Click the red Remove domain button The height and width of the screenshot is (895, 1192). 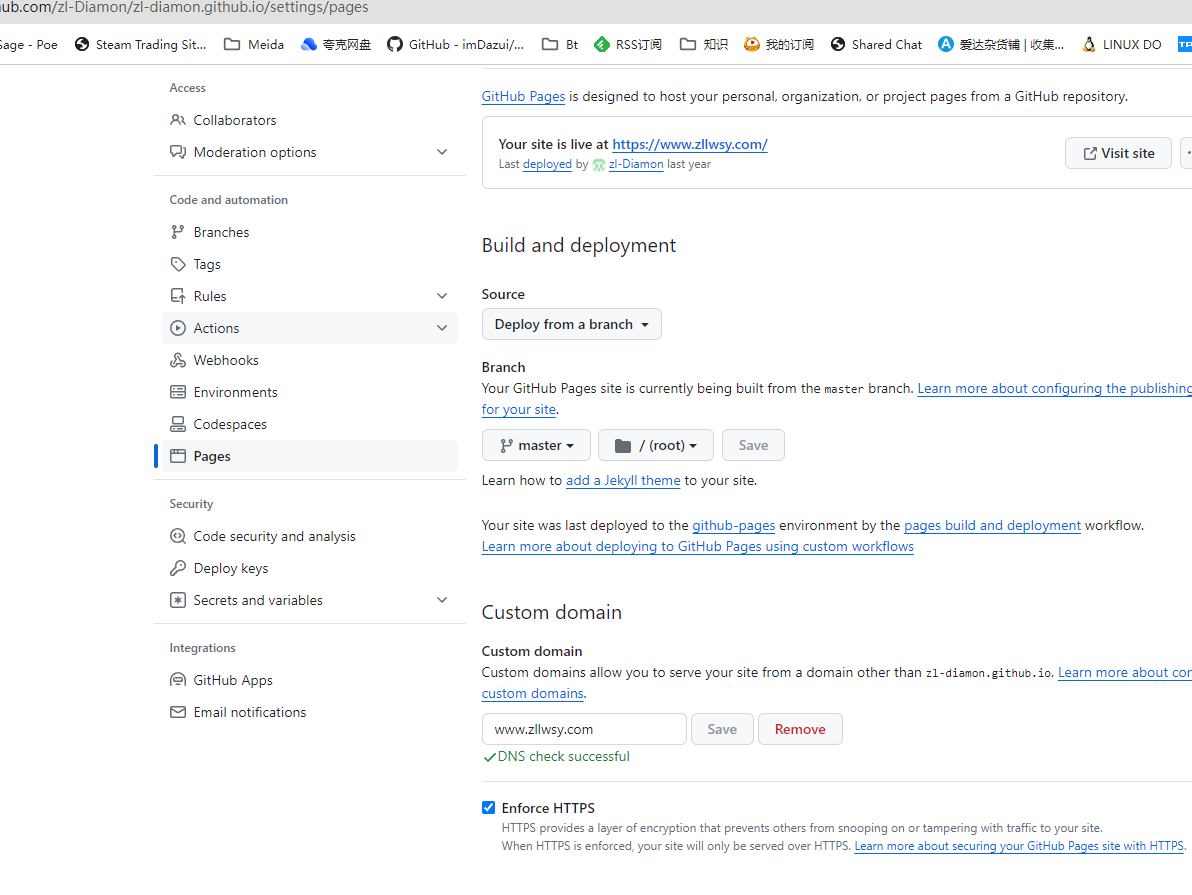(x=800, y=729)
